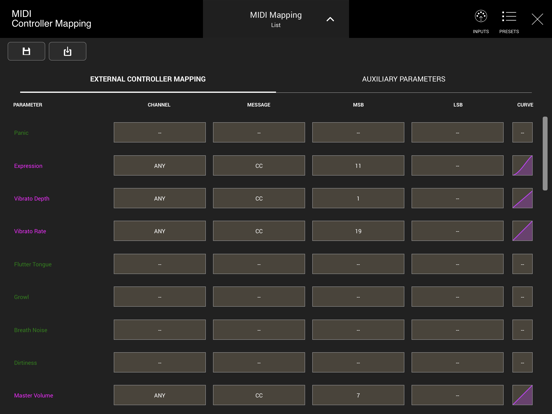Open the Master Volume channel dropdown
Image resolution: width=552 pixels, height=414 pixels.
[x=159, y=395]
